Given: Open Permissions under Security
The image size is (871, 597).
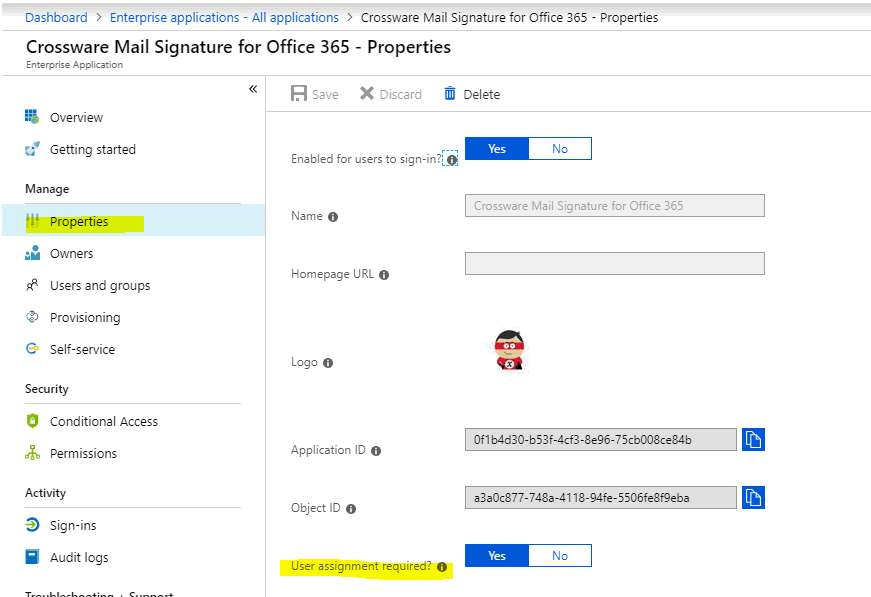Looking at the screenshot, I should pyautogui.click(x=133, y=453).
